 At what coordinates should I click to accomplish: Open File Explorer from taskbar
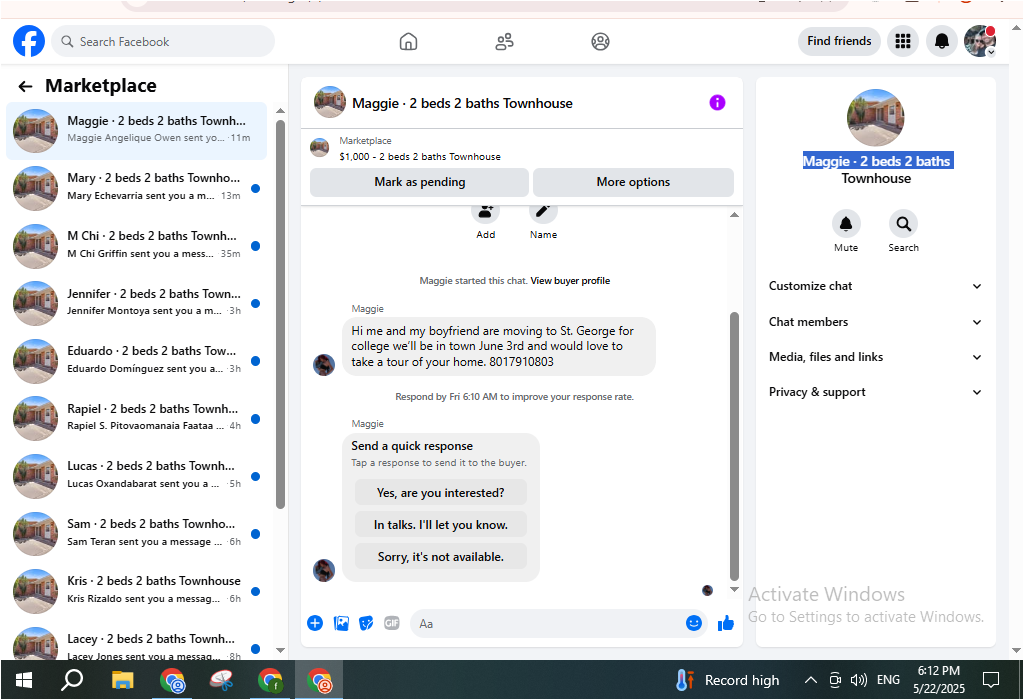(122, 680)
